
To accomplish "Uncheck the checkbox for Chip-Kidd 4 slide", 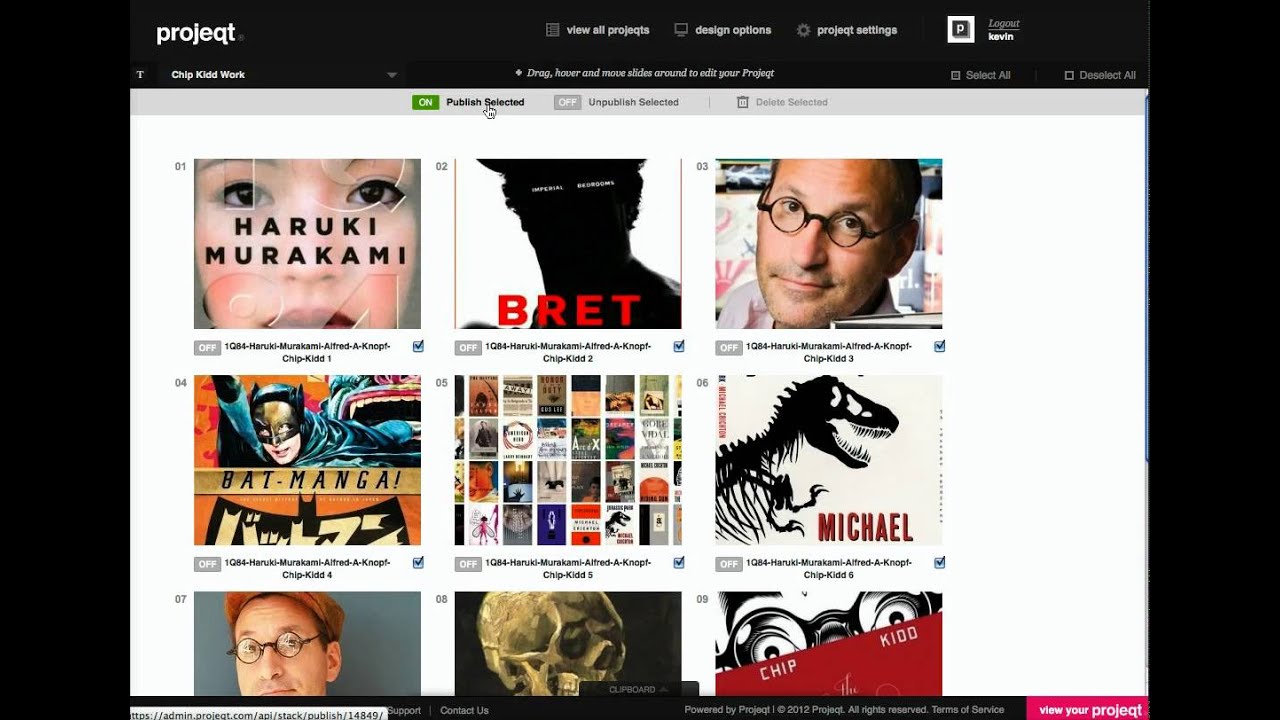I will point(418,562).
